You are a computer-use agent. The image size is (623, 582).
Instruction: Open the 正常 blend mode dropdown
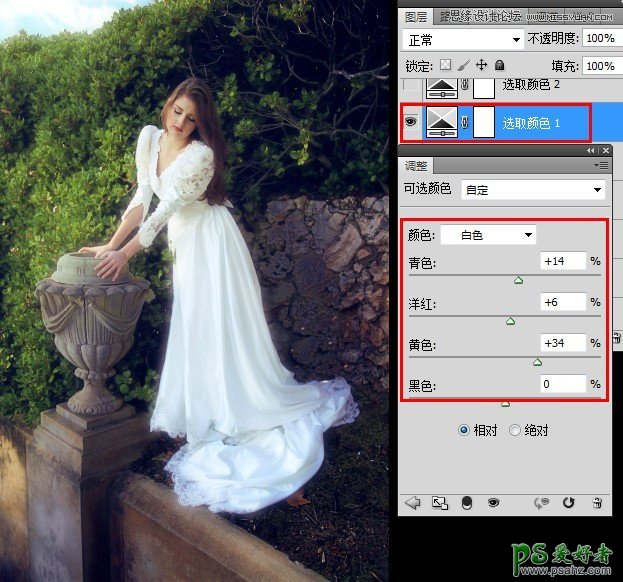click(464, 39)
